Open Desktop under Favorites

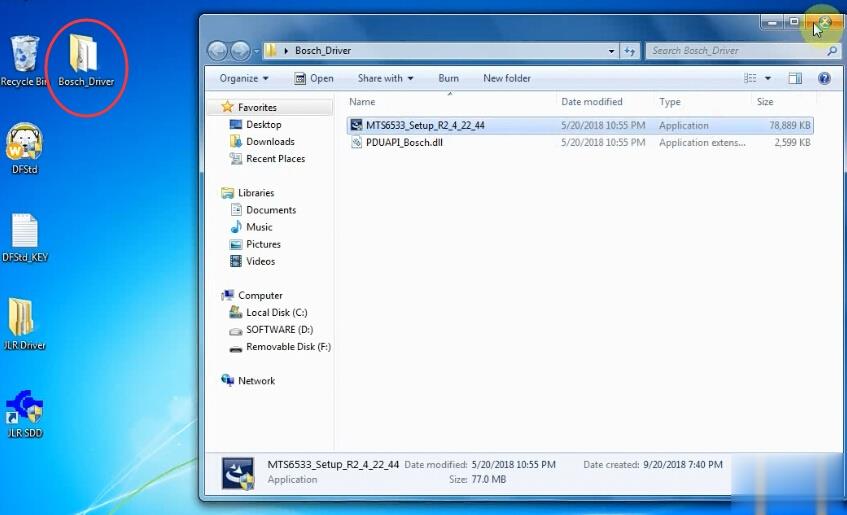pyautogui.click(x=264, y=124)
